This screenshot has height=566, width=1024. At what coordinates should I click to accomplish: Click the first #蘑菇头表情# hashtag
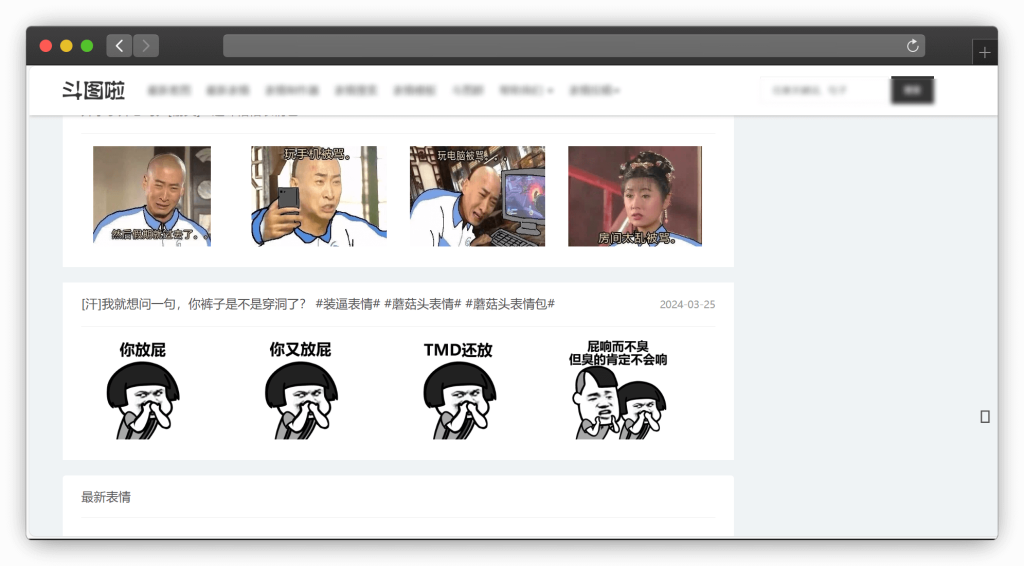pos(423,304)
